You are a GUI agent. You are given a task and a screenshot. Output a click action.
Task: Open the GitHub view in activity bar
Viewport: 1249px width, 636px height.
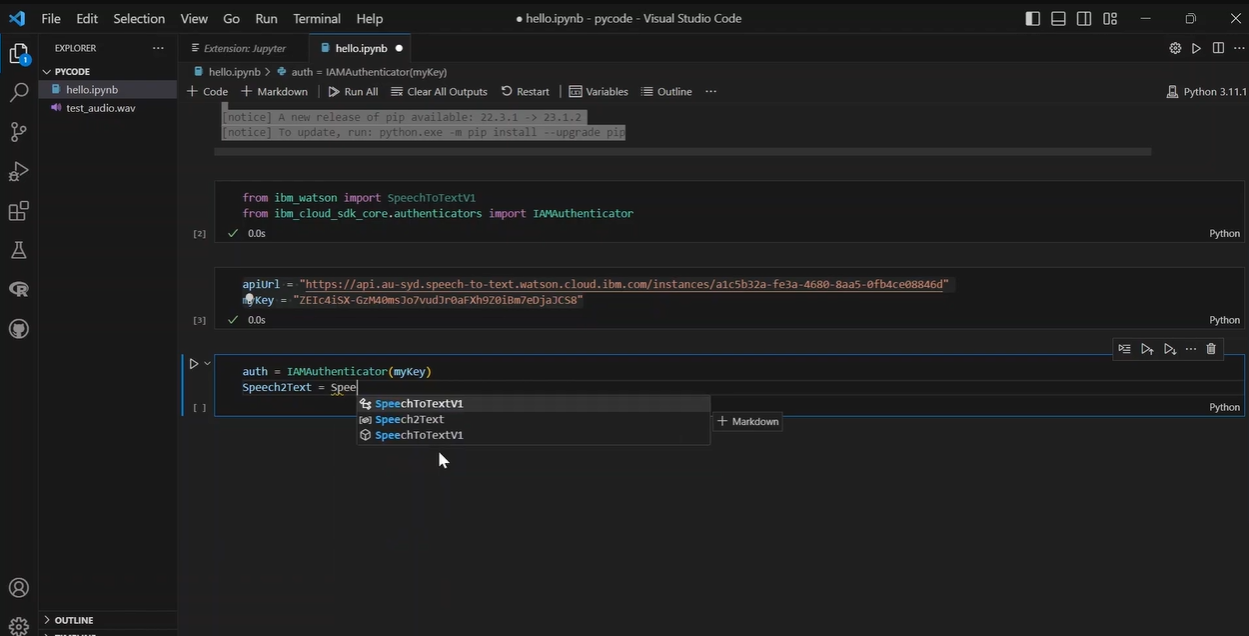[x=18, y=329]
